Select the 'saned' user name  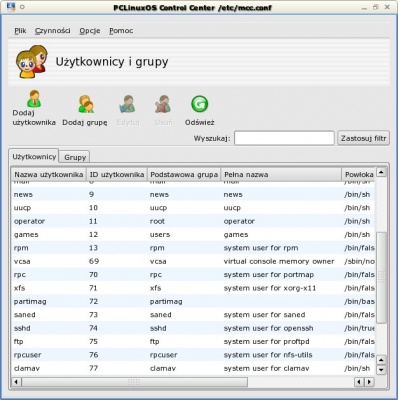(x=24, y=315)
